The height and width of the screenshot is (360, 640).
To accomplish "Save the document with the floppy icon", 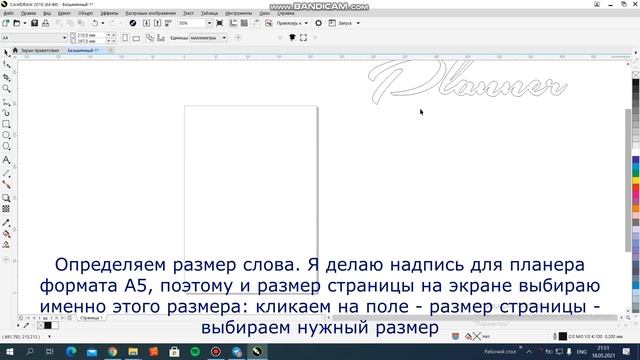I will pos(35,23).
